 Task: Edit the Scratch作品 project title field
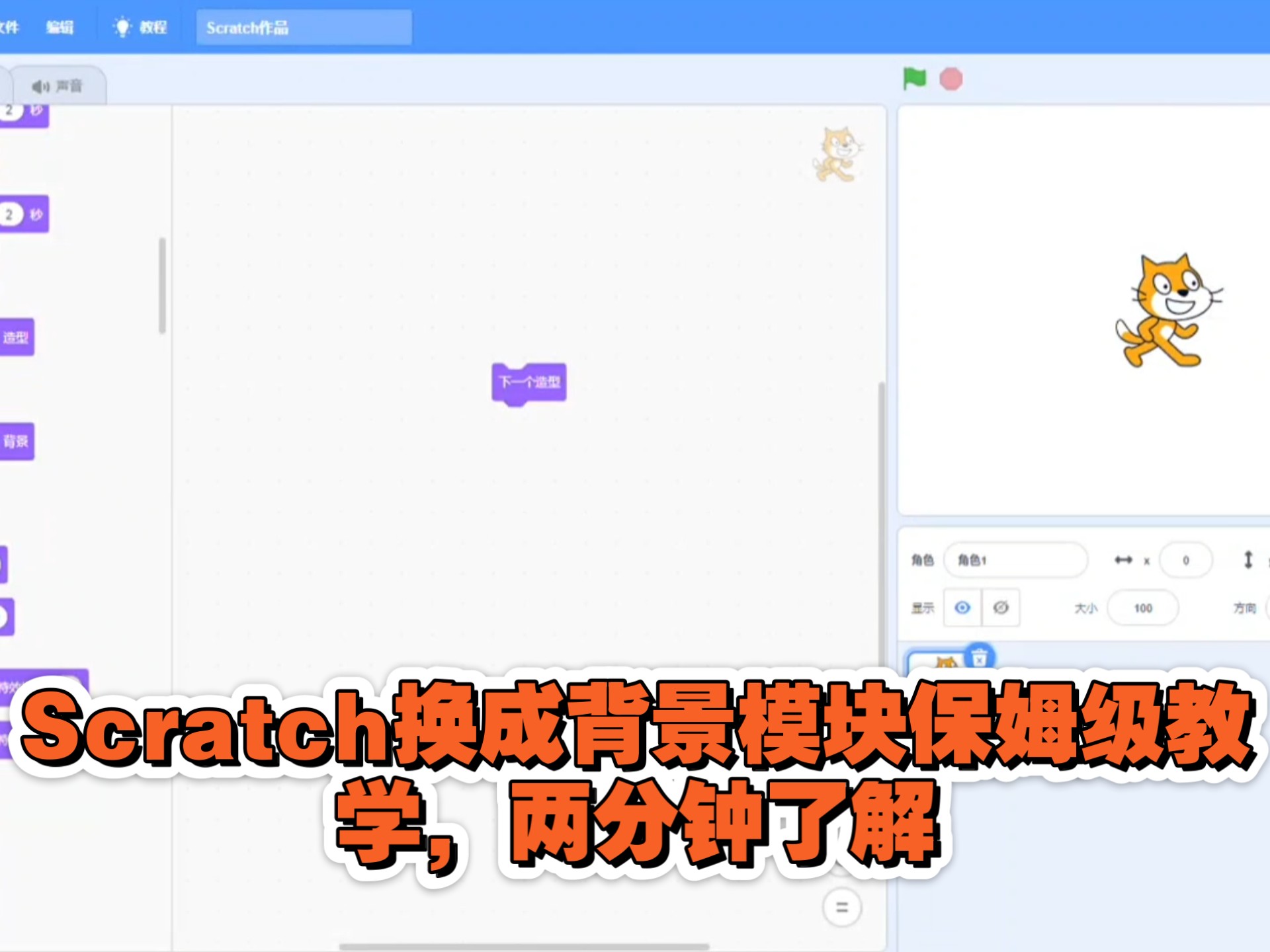(x=304, y=28)
